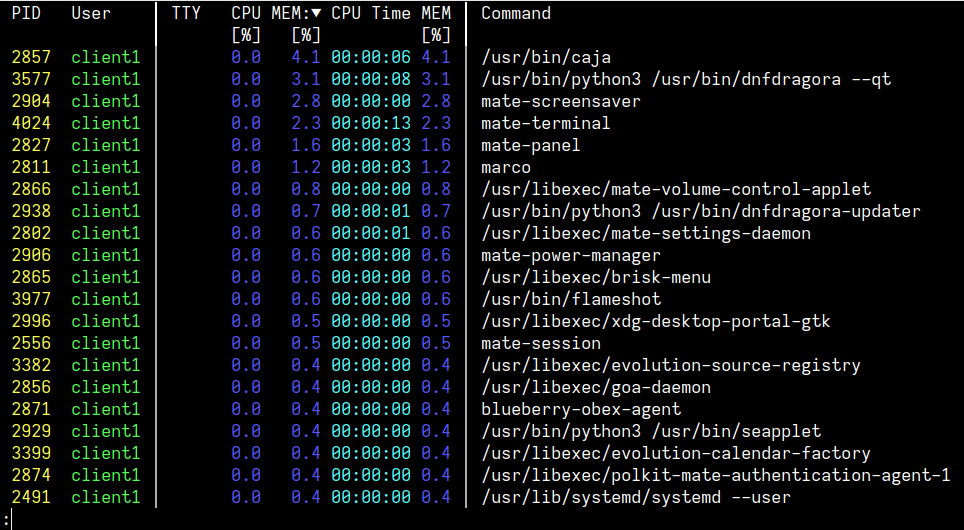Select the mate-screensaver process

click(561, 101)
